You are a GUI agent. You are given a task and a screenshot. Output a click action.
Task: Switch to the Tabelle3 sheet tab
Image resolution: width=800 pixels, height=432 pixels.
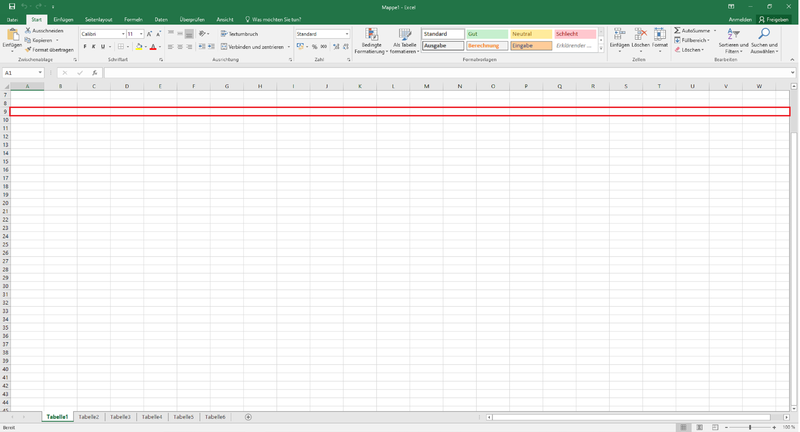pos(120,417)
